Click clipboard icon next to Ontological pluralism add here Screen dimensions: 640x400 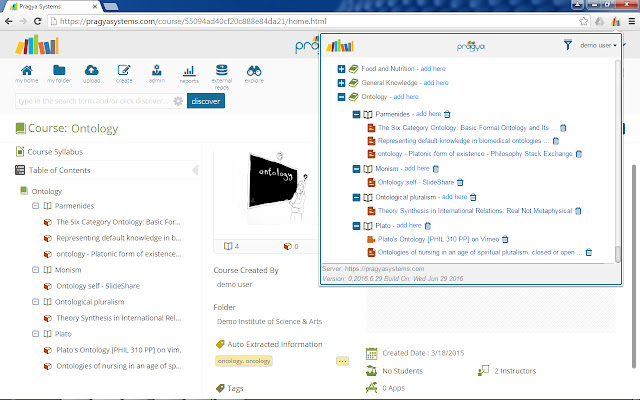473,197
